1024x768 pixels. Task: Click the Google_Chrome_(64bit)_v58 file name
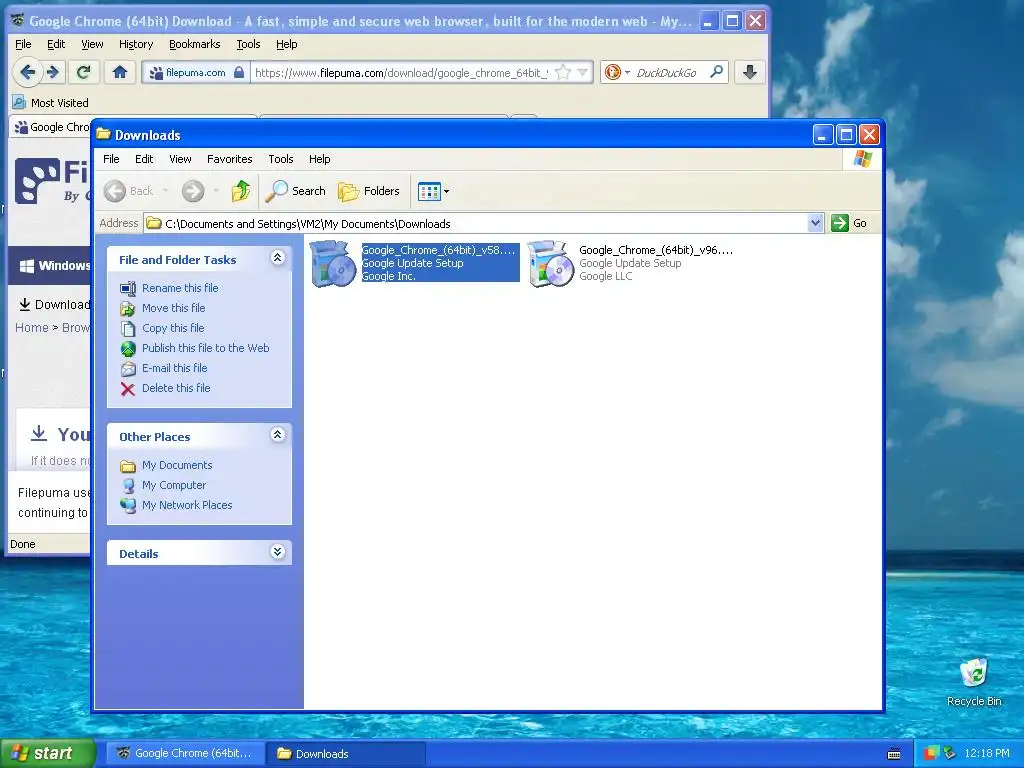tap(438, 250)
